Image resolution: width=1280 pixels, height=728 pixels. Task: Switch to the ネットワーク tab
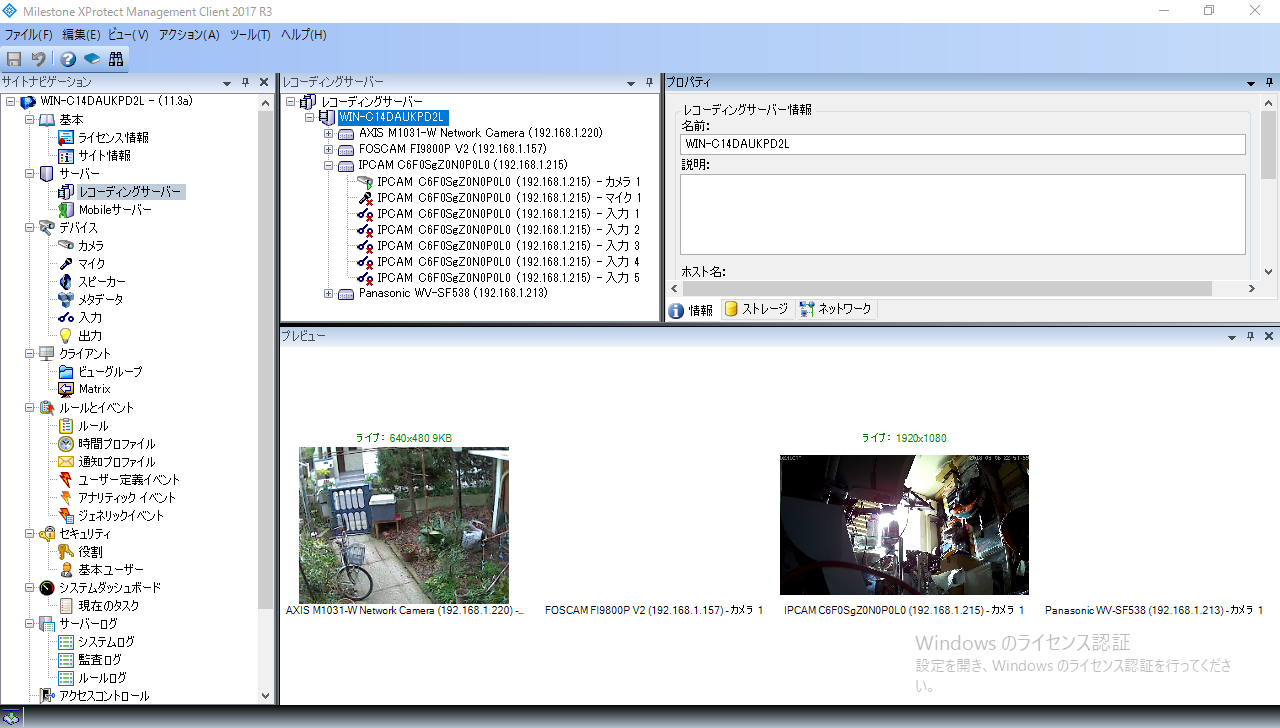point(836,310)
